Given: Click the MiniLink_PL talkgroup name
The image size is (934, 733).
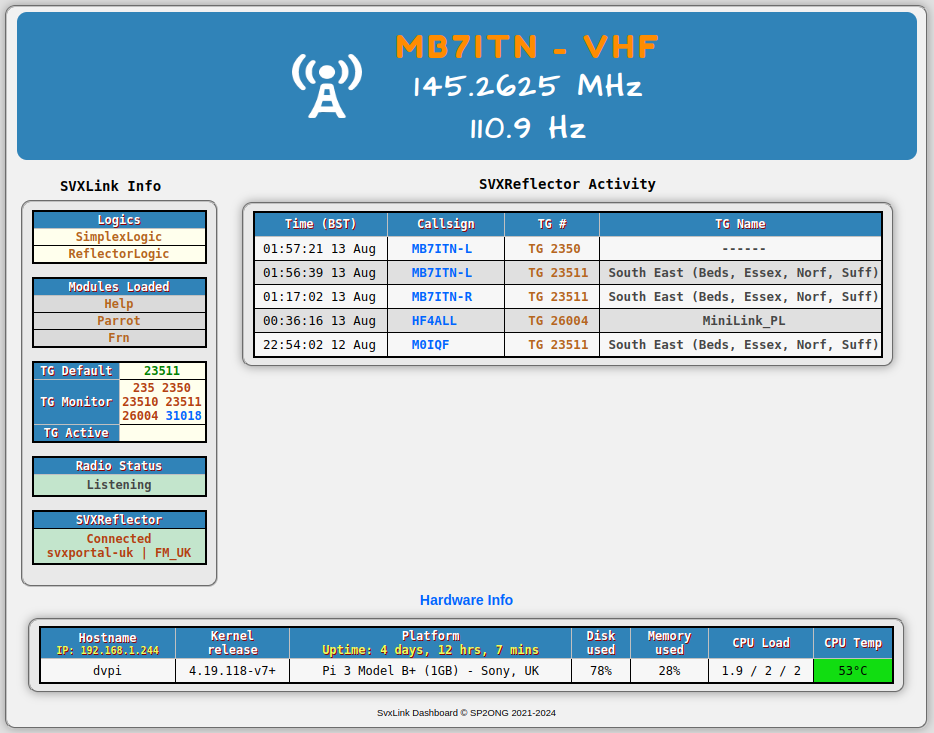Looking at the screenshot, I should pos(743,321).
